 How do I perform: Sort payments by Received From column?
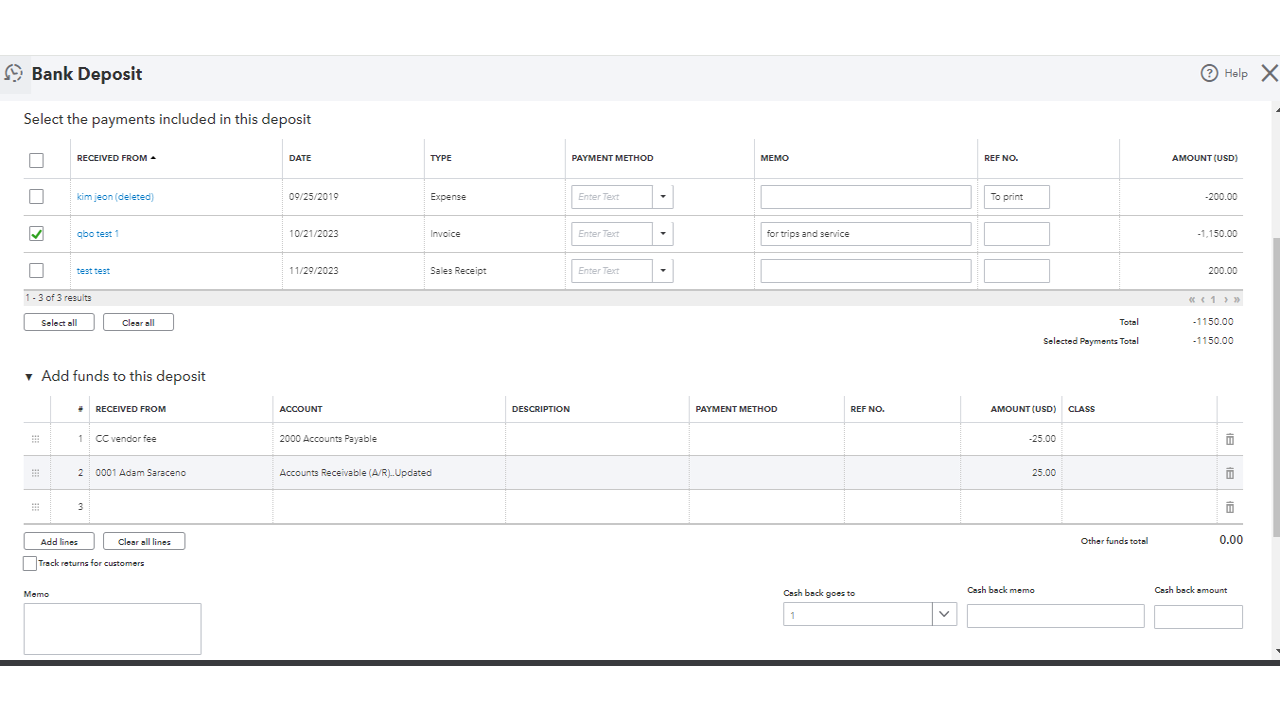pyautogui.click(x=116, y=158)
